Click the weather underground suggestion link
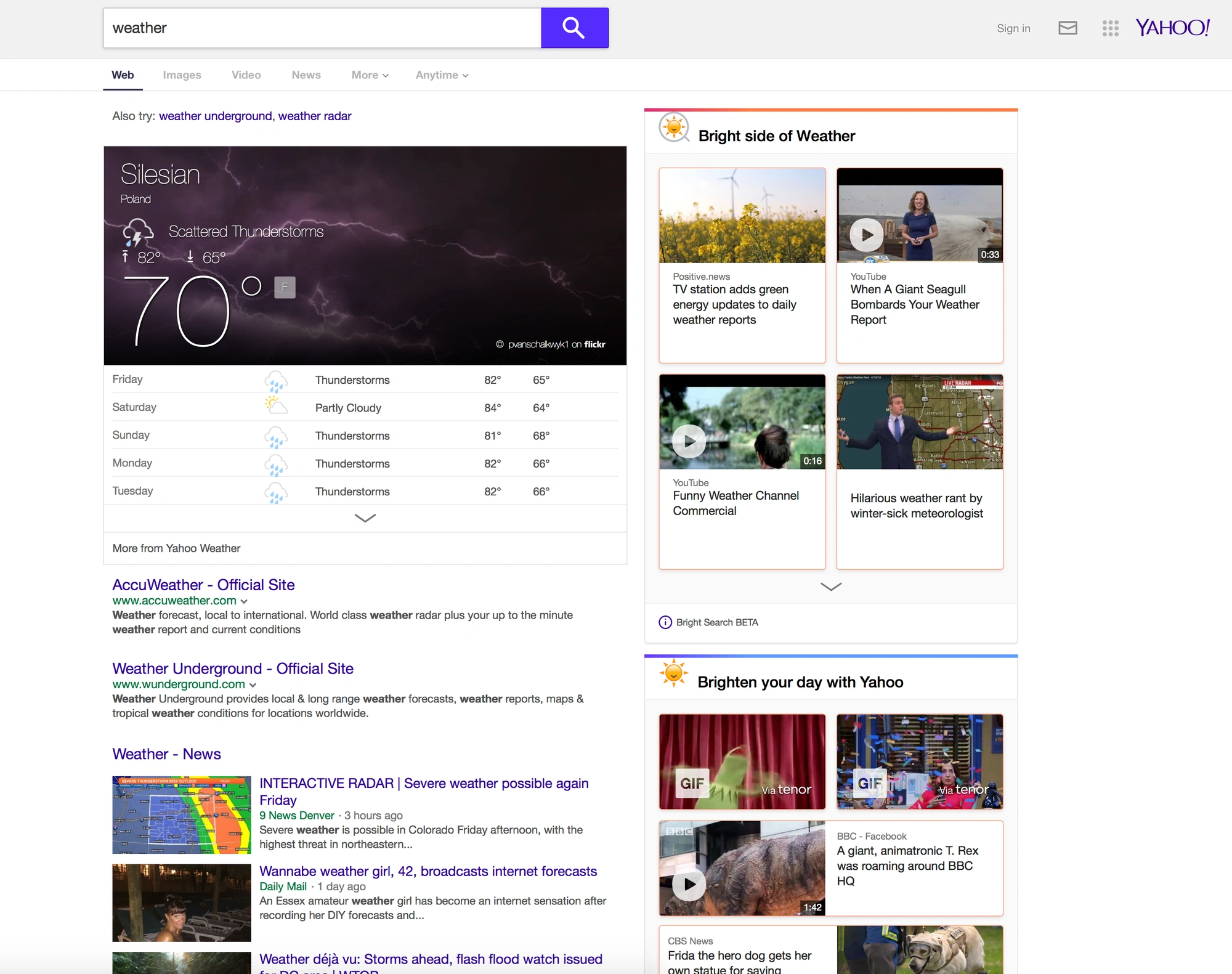 pos(216,116)
